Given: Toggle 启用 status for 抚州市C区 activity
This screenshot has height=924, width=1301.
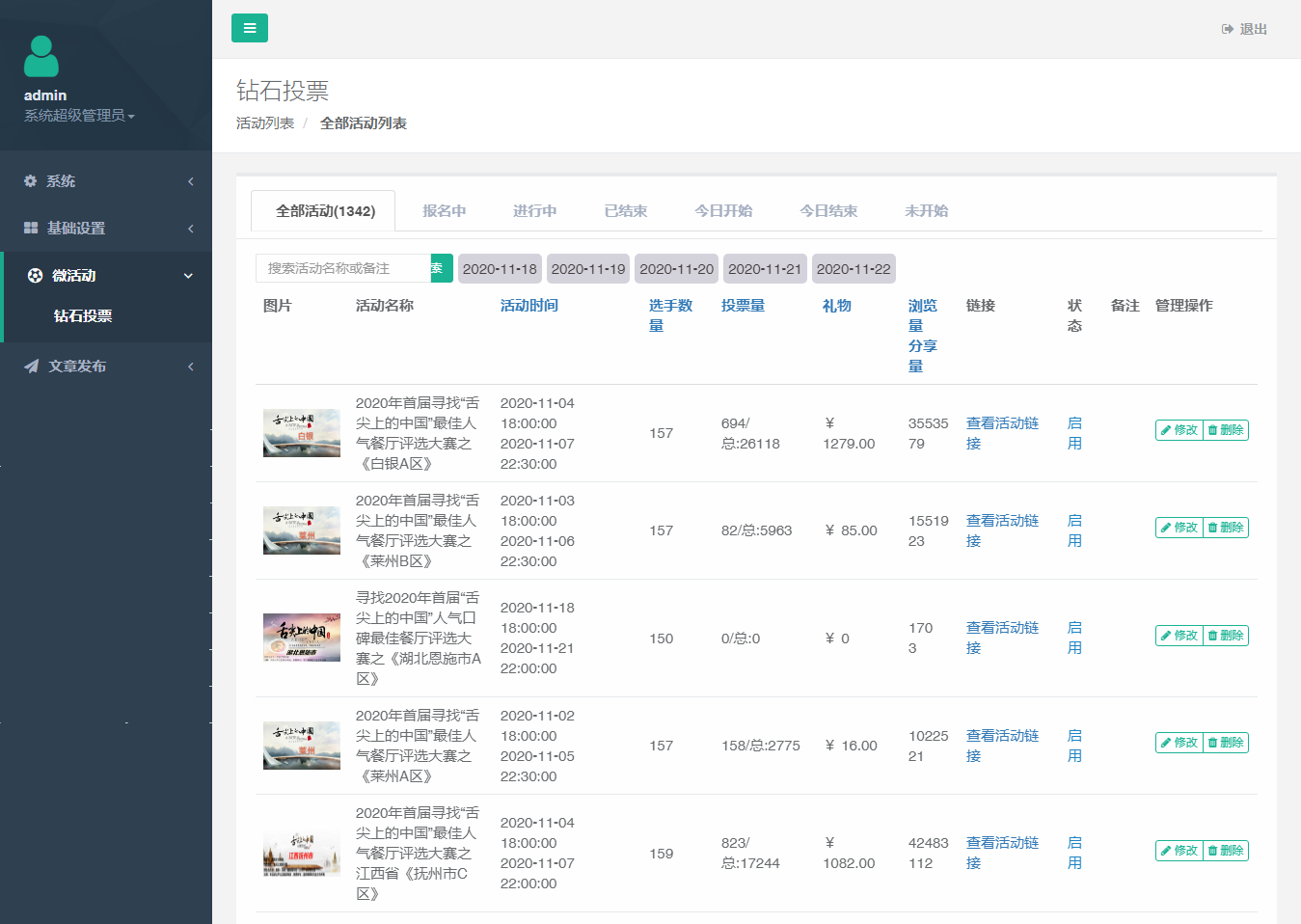Looking at the screenshot, I should 1074,853.
